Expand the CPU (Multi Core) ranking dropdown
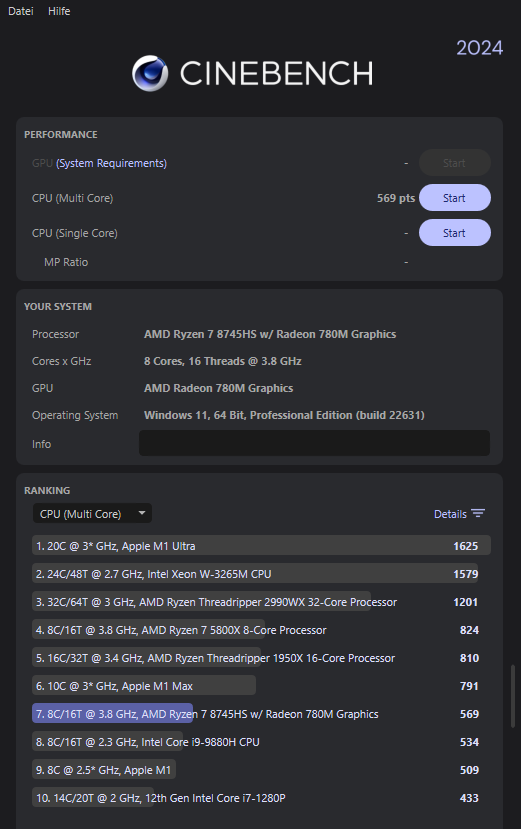Viewport: 521px width, 829px height. [92, 513]
